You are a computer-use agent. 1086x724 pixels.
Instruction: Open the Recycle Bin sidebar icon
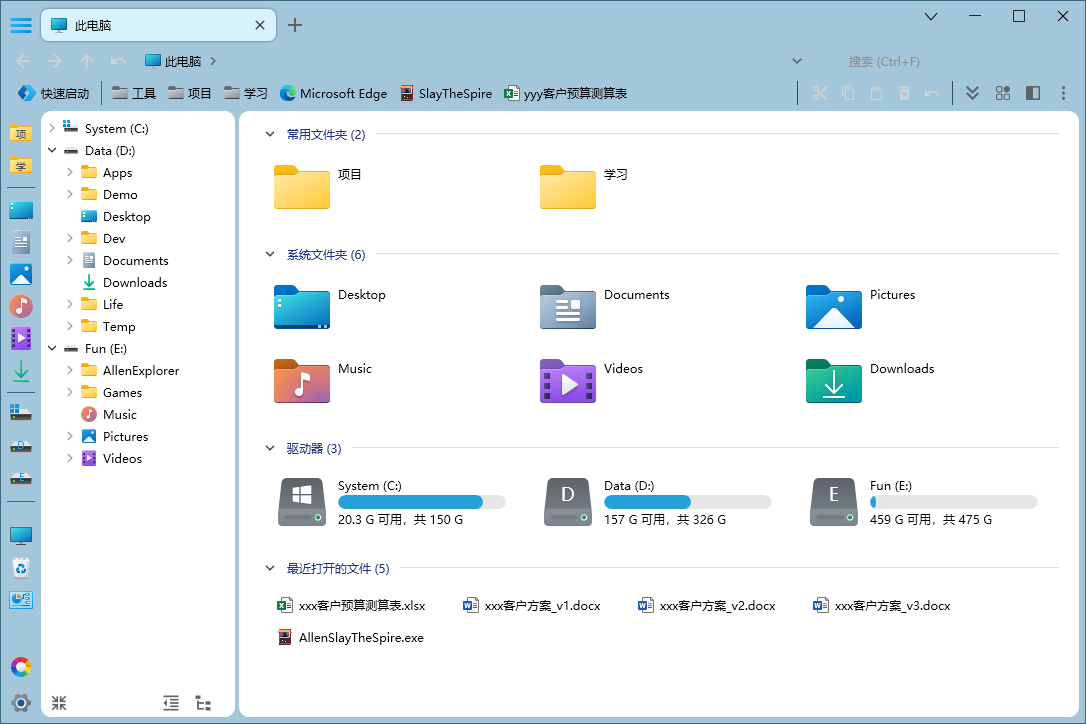(x=21, y=568)
